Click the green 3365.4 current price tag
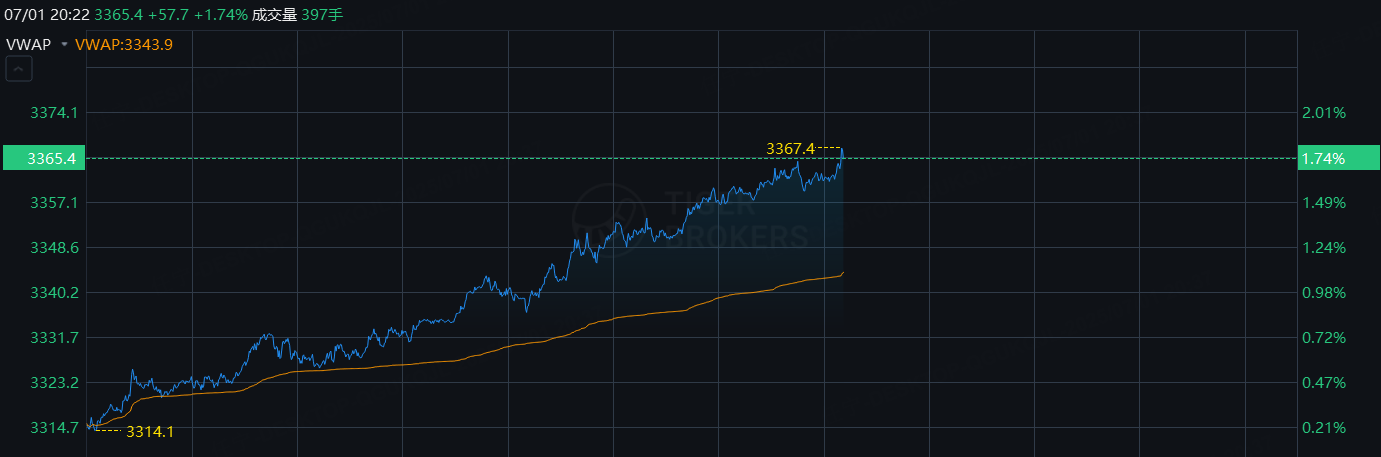The height and width of the screenshot is (457, 1381). (x=42, y=158)
